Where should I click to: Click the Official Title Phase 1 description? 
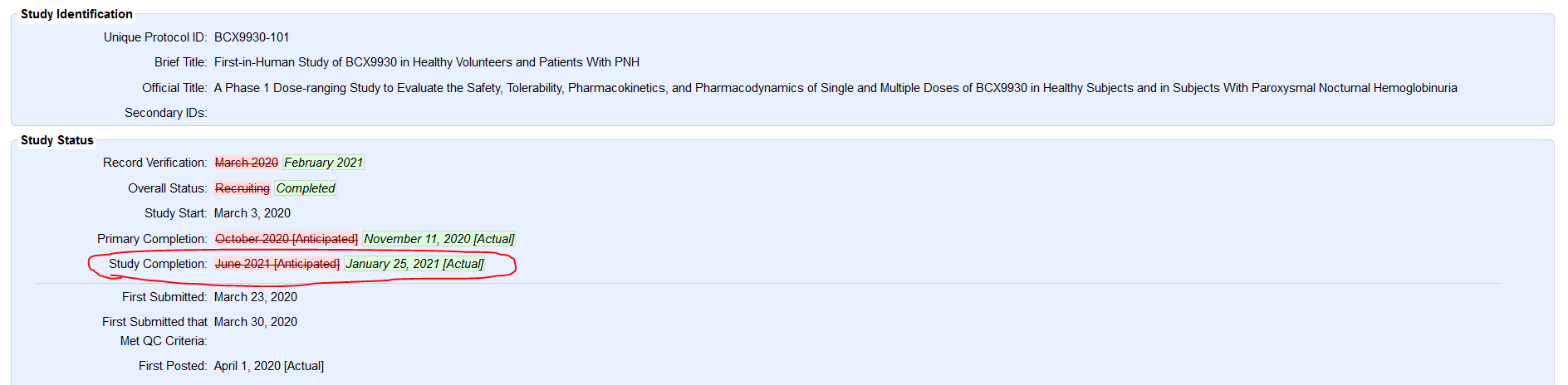pyautogui.click(x=835, y=88)
